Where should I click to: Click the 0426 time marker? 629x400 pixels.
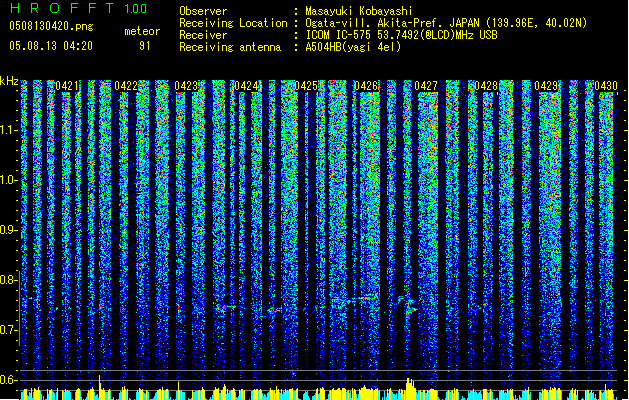(x=366, y=86)
